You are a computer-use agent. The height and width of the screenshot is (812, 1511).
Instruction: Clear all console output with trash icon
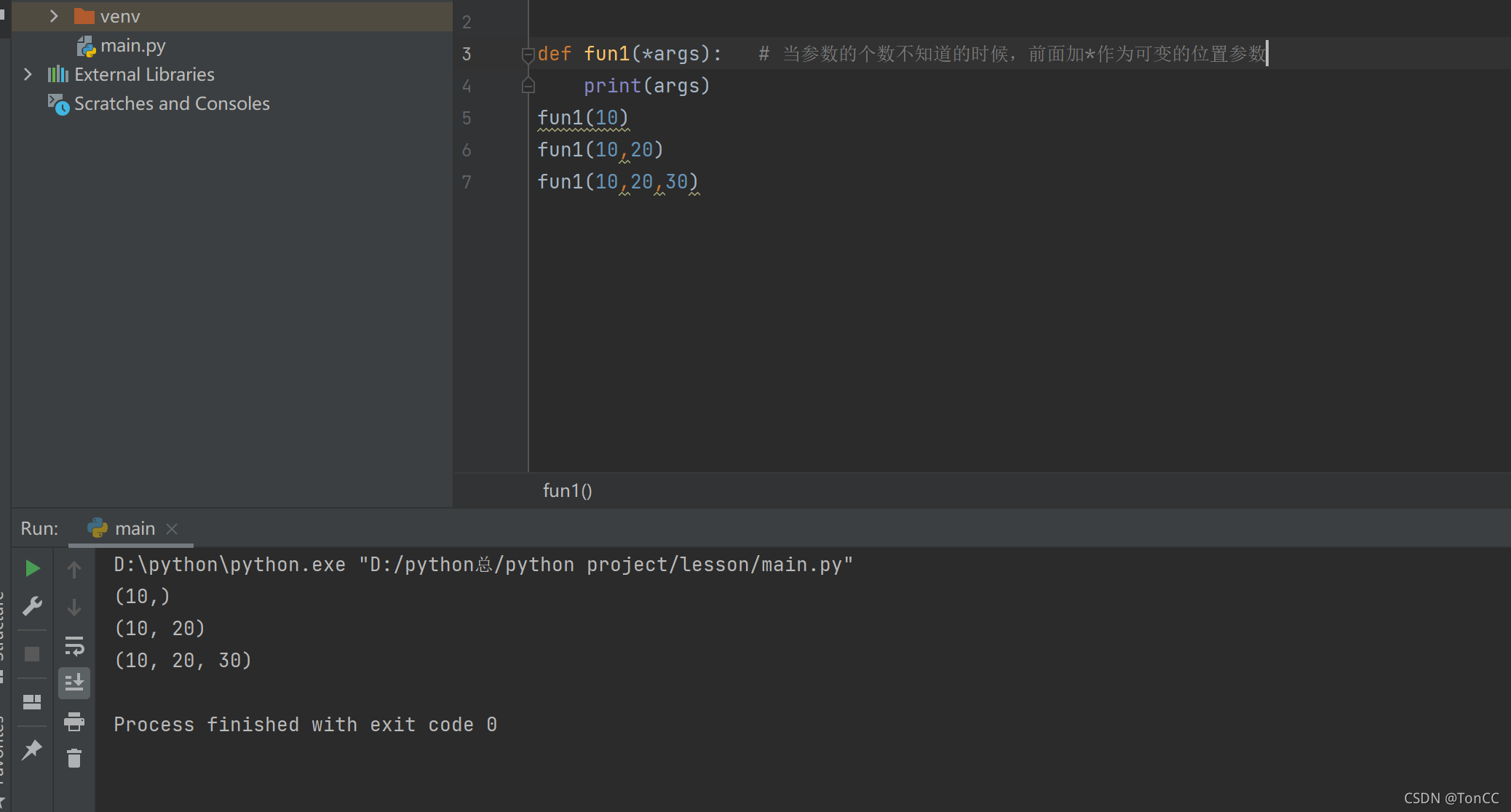tap(74, 758)
